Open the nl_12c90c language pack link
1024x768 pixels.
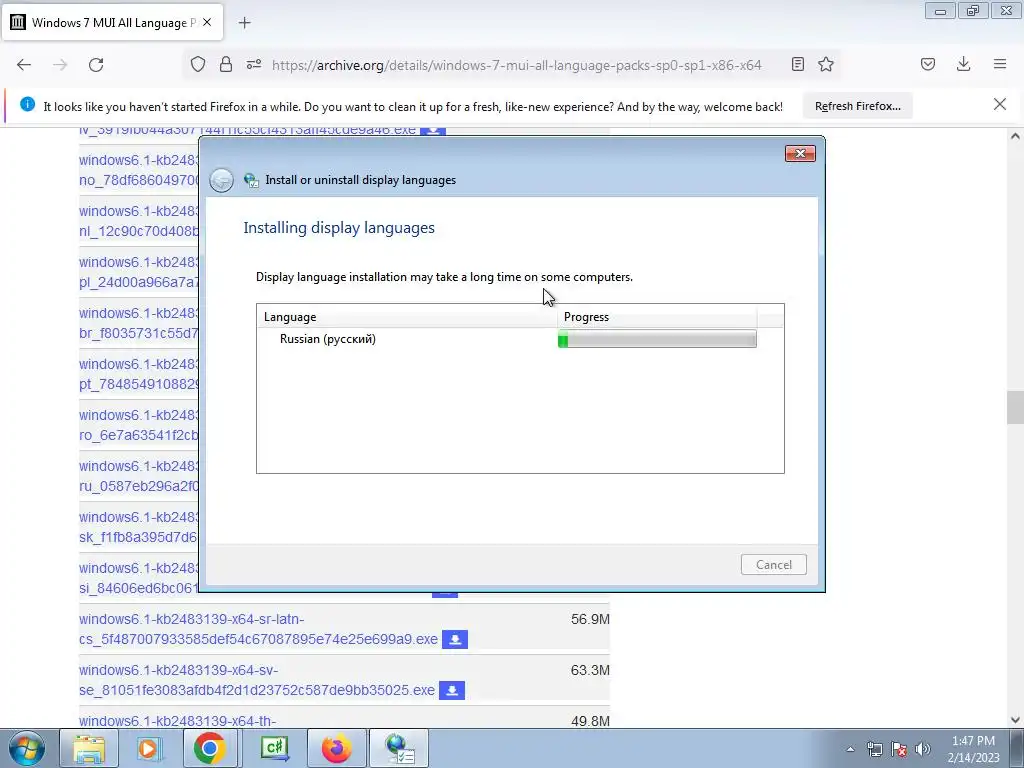pos(138,221)
